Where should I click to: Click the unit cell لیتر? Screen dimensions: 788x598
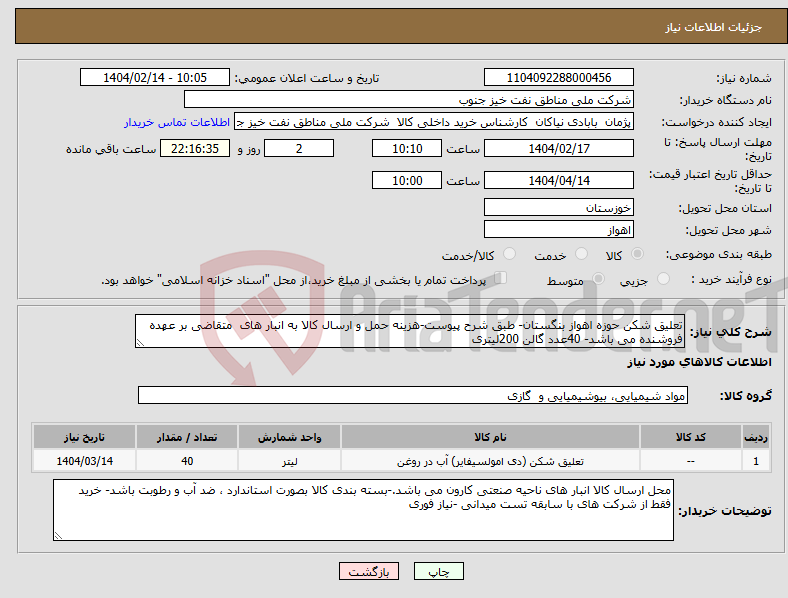click(289, 461)
